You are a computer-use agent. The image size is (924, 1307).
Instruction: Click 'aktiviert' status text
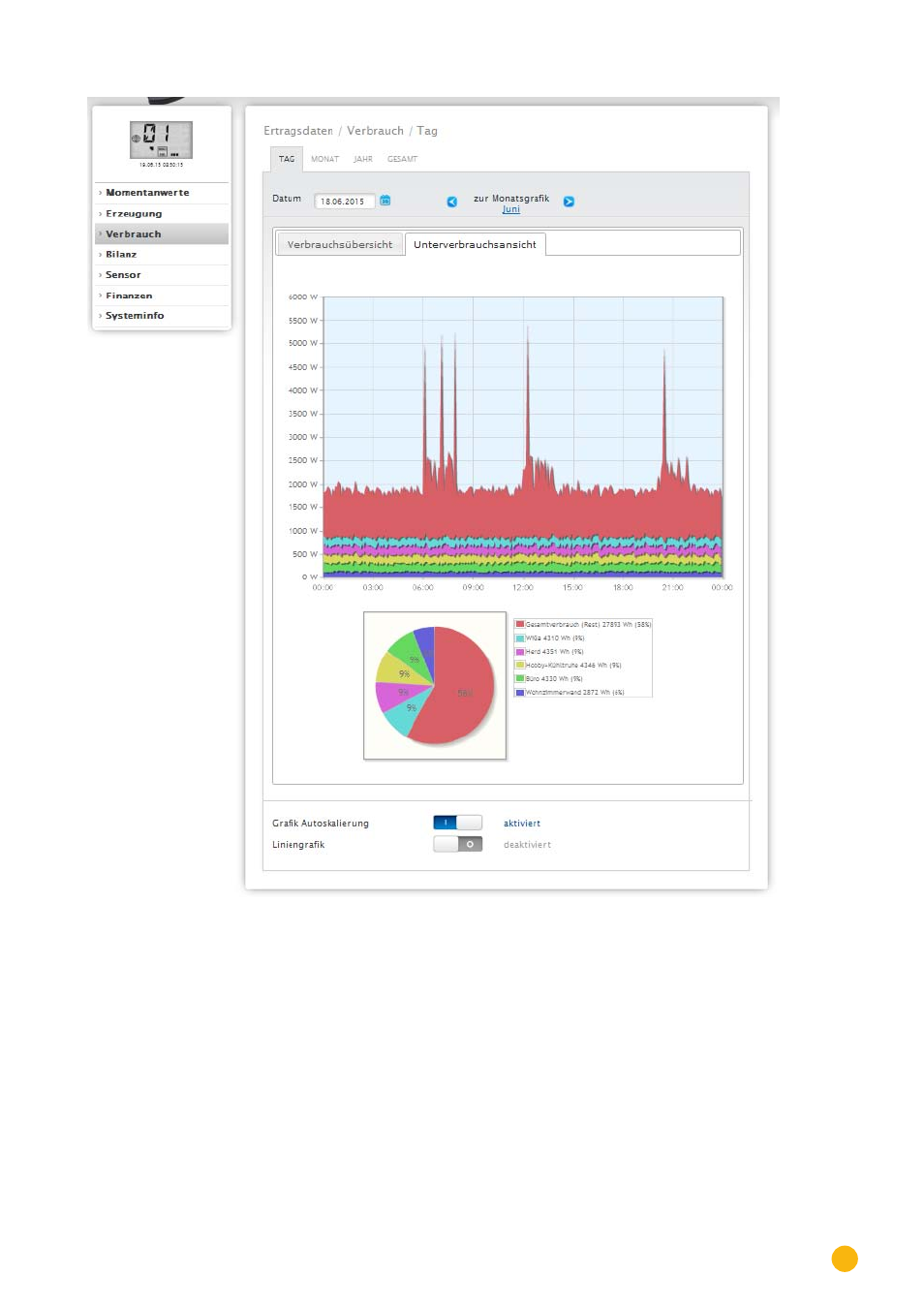(x=522, y=824)
